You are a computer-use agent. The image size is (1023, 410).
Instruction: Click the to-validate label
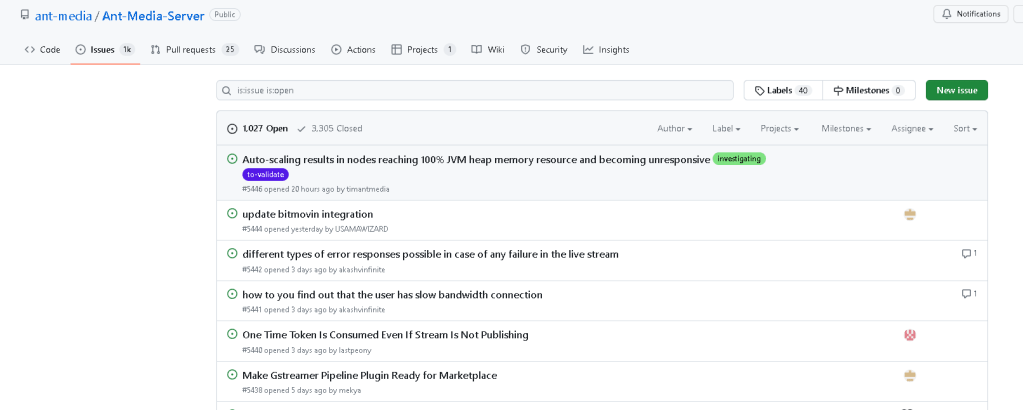click(x=266, y=175)
